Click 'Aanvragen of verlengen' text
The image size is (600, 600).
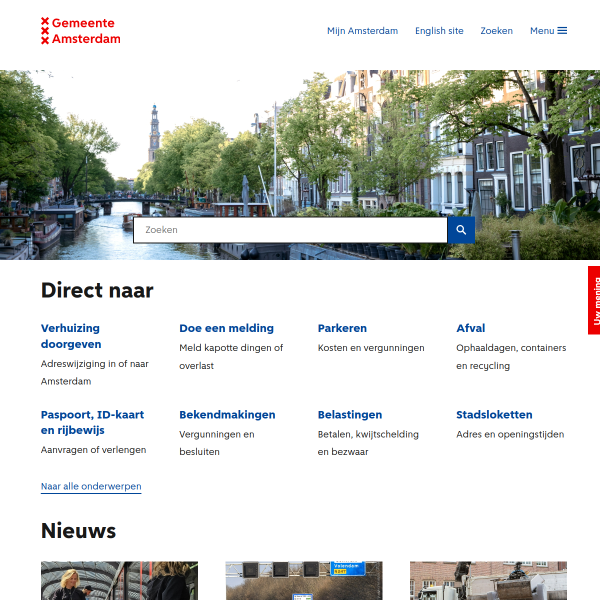coord(93,450)
